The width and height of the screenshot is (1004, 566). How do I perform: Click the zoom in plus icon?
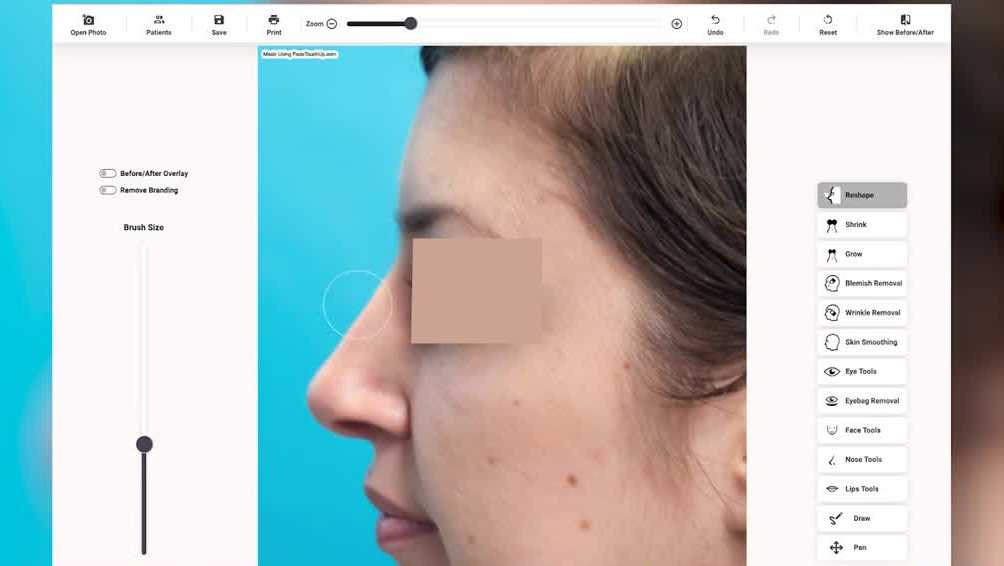(x=677, y=24)
